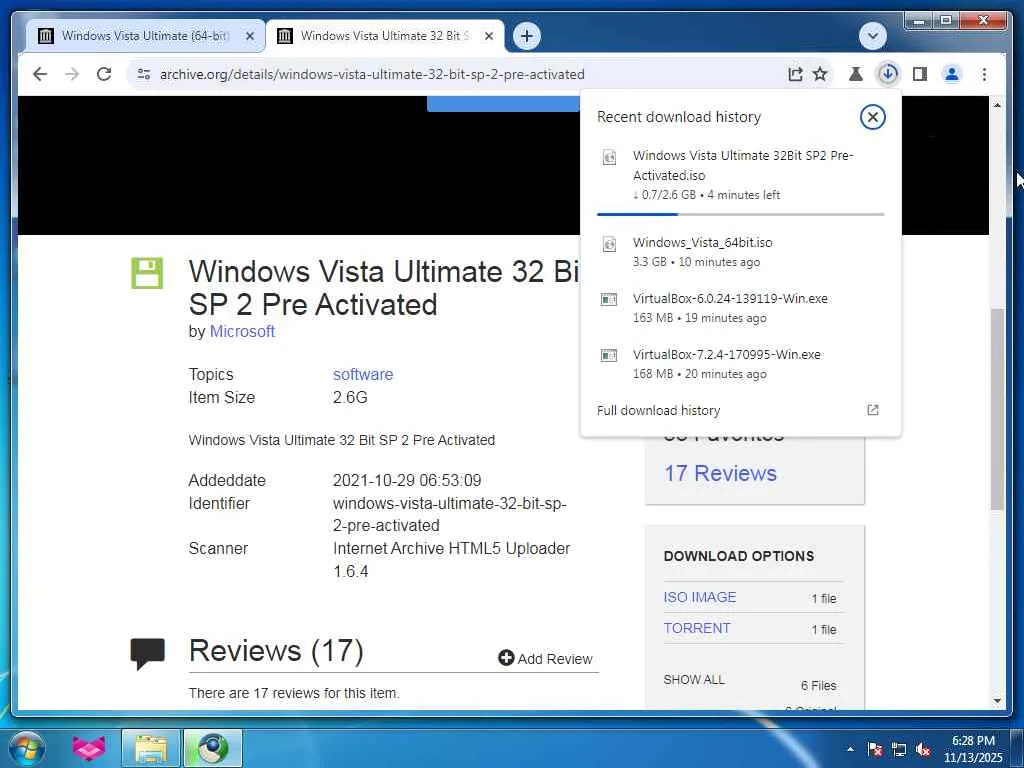The height and width of the screenshot is (768, 1024).
Task: Close the Recent download history popup
Action: [872, 118]
